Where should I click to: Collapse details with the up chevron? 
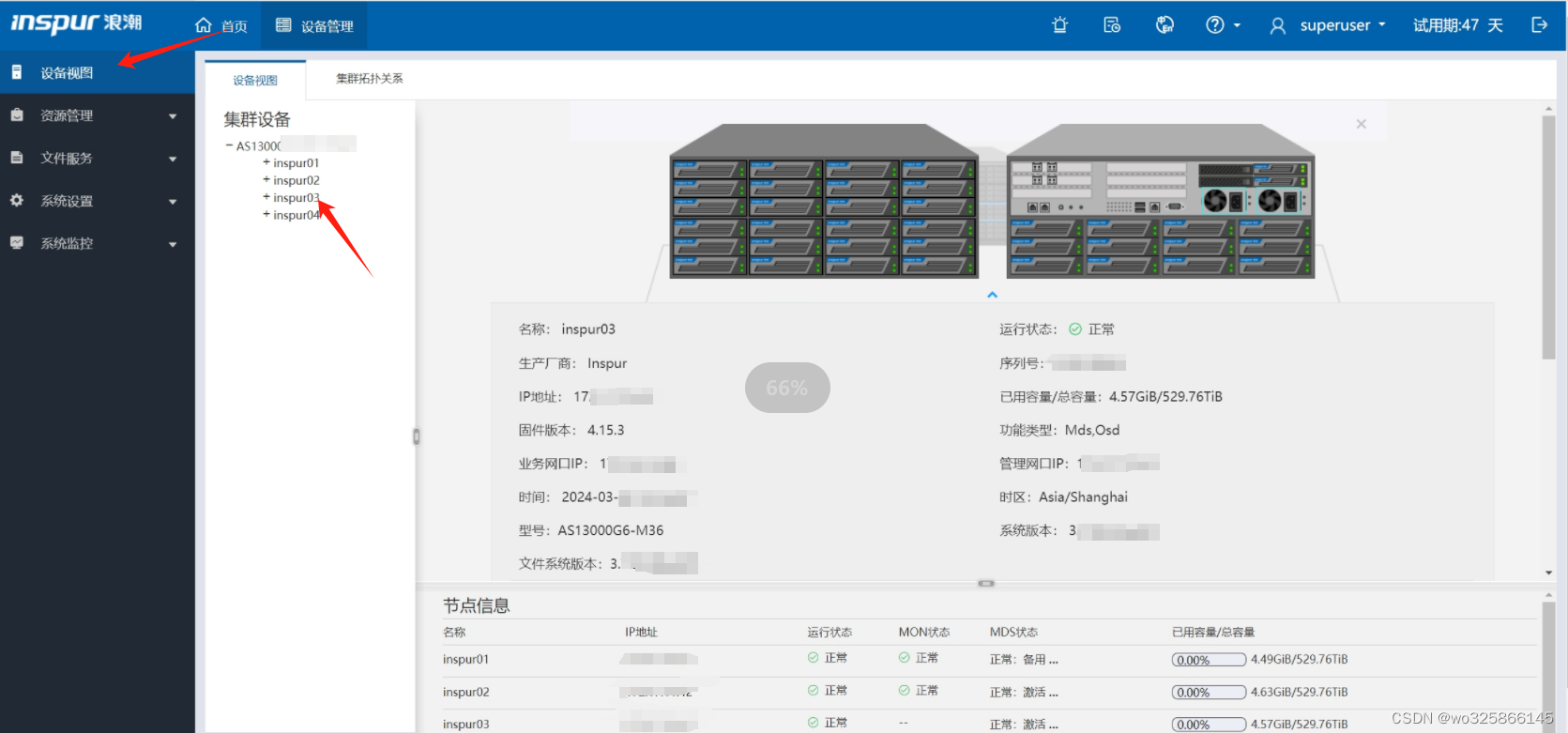tap(992, 295)
